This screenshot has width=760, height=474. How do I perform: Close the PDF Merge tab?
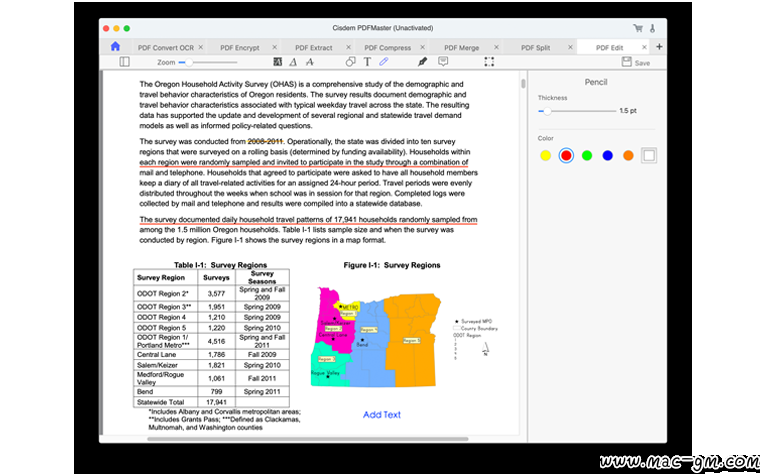(x=496, y=47)
